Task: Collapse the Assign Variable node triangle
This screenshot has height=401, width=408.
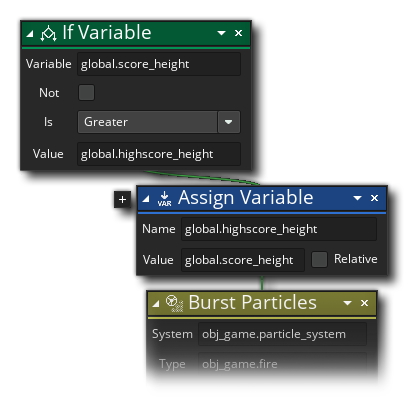Action: (x=146, y=199)
